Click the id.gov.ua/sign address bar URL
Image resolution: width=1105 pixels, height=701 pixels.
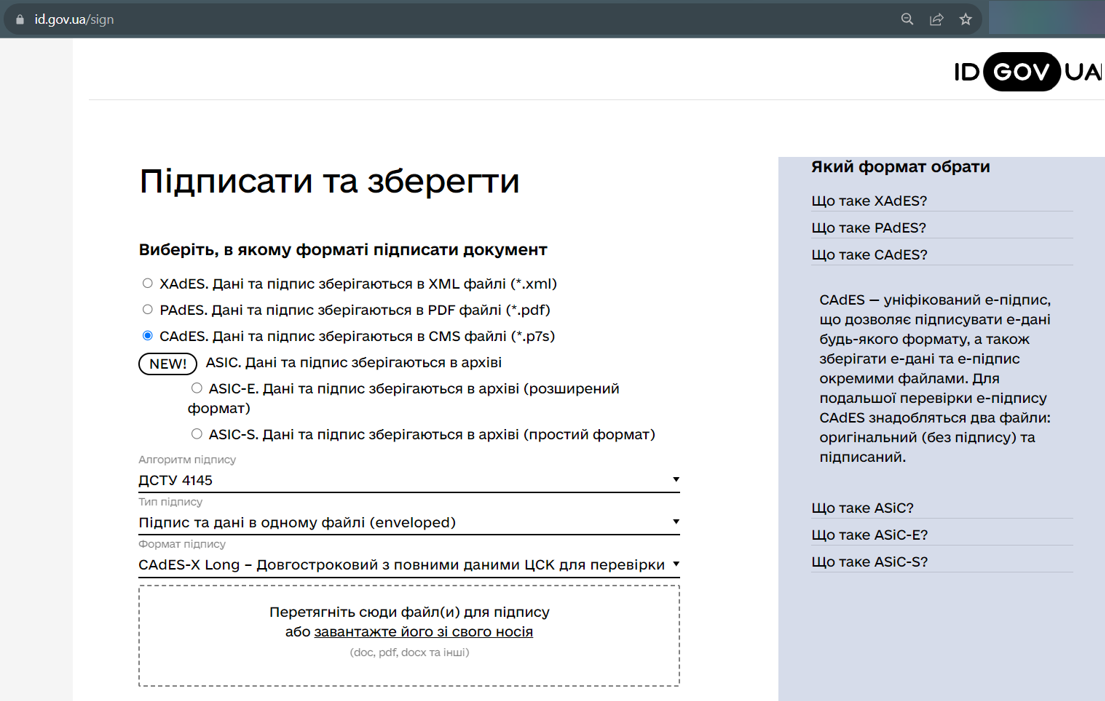[x=74, y=20]
